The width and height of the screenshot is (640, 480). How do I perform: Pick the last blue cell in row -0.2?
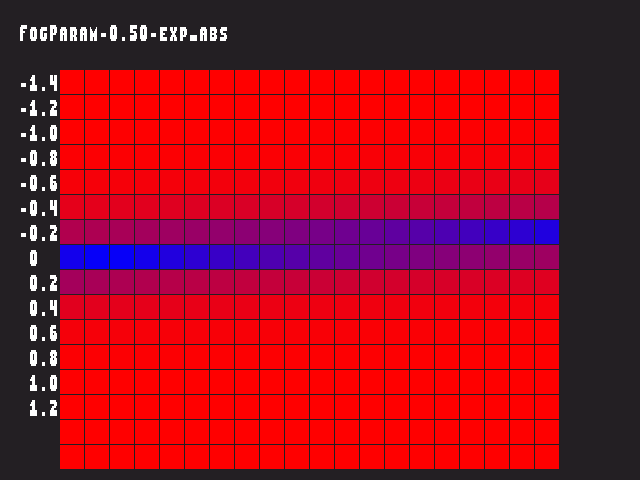[x=547, y=232]
